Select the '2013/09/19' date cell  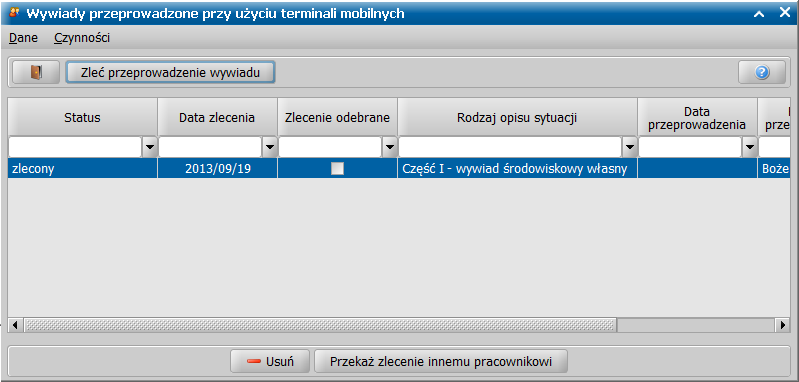218,169
